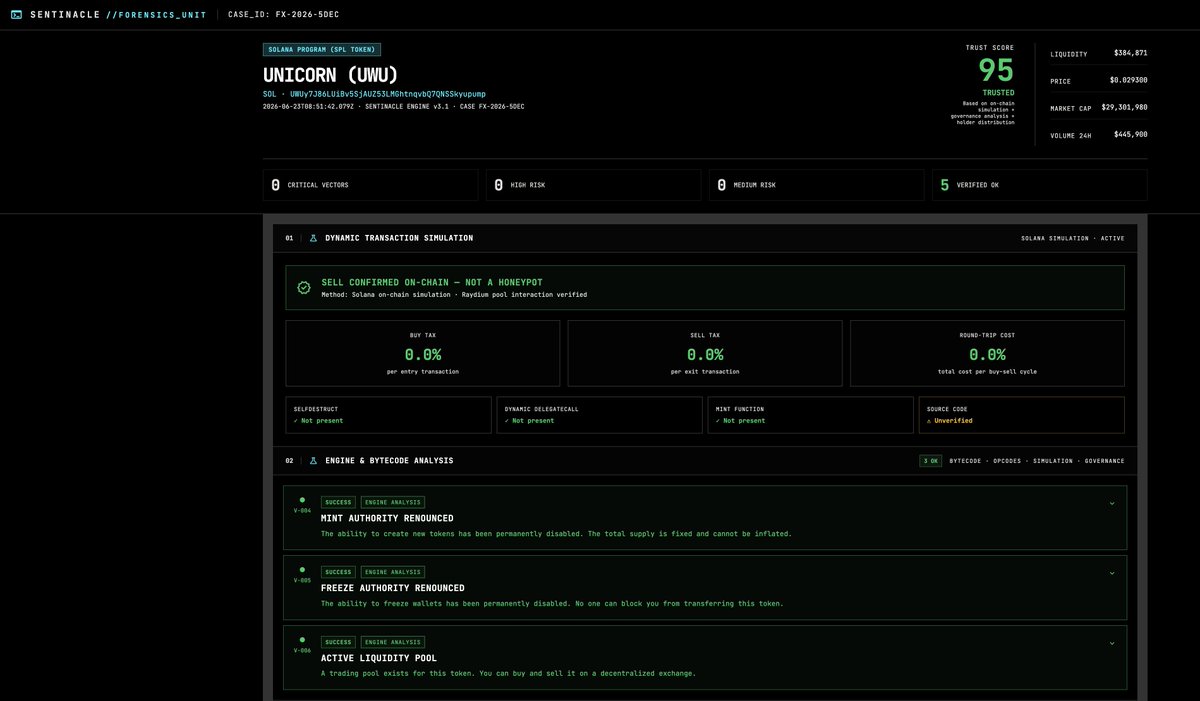Click the Buy Tax 0.0% card
1200x701 pixels.
pyautogui.click(x=423, y=353)
